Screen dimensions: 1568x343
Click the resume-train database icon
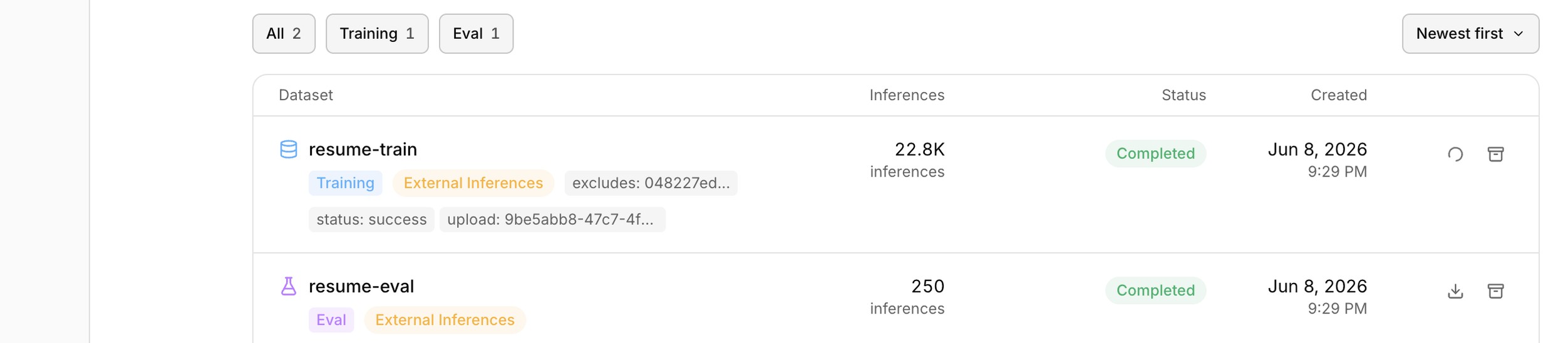point(288,150)
